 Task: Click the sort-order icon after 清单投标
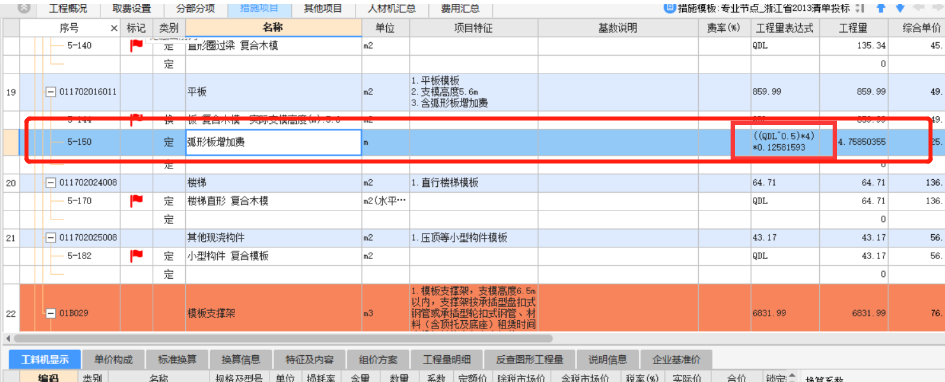pyautogui.click(x=859, y=8)
